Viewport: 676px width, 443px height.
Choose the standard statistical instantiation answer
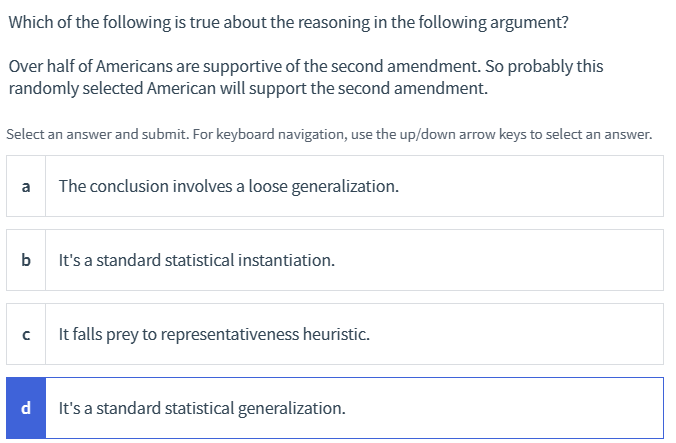pos(355,260)
